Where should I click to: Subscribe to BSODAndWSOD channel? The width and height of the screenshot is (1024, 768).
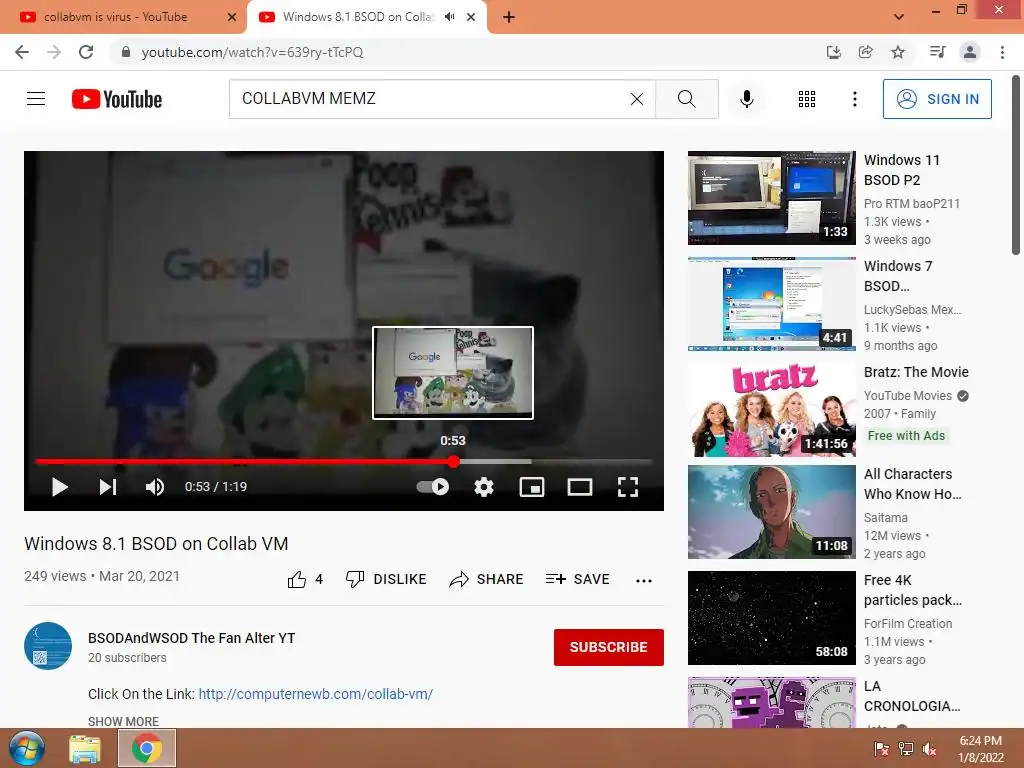tap(609, 647)
